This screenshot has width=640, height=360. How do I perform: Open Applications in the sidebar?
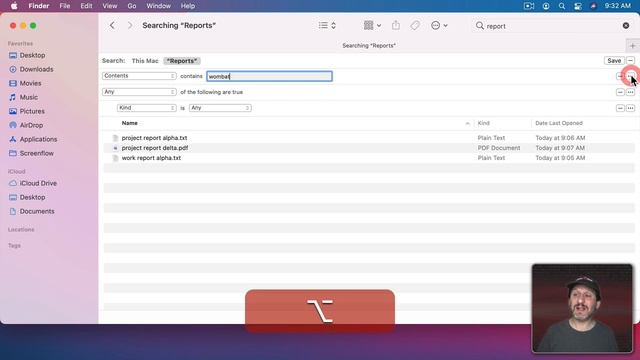coord(38,139)
